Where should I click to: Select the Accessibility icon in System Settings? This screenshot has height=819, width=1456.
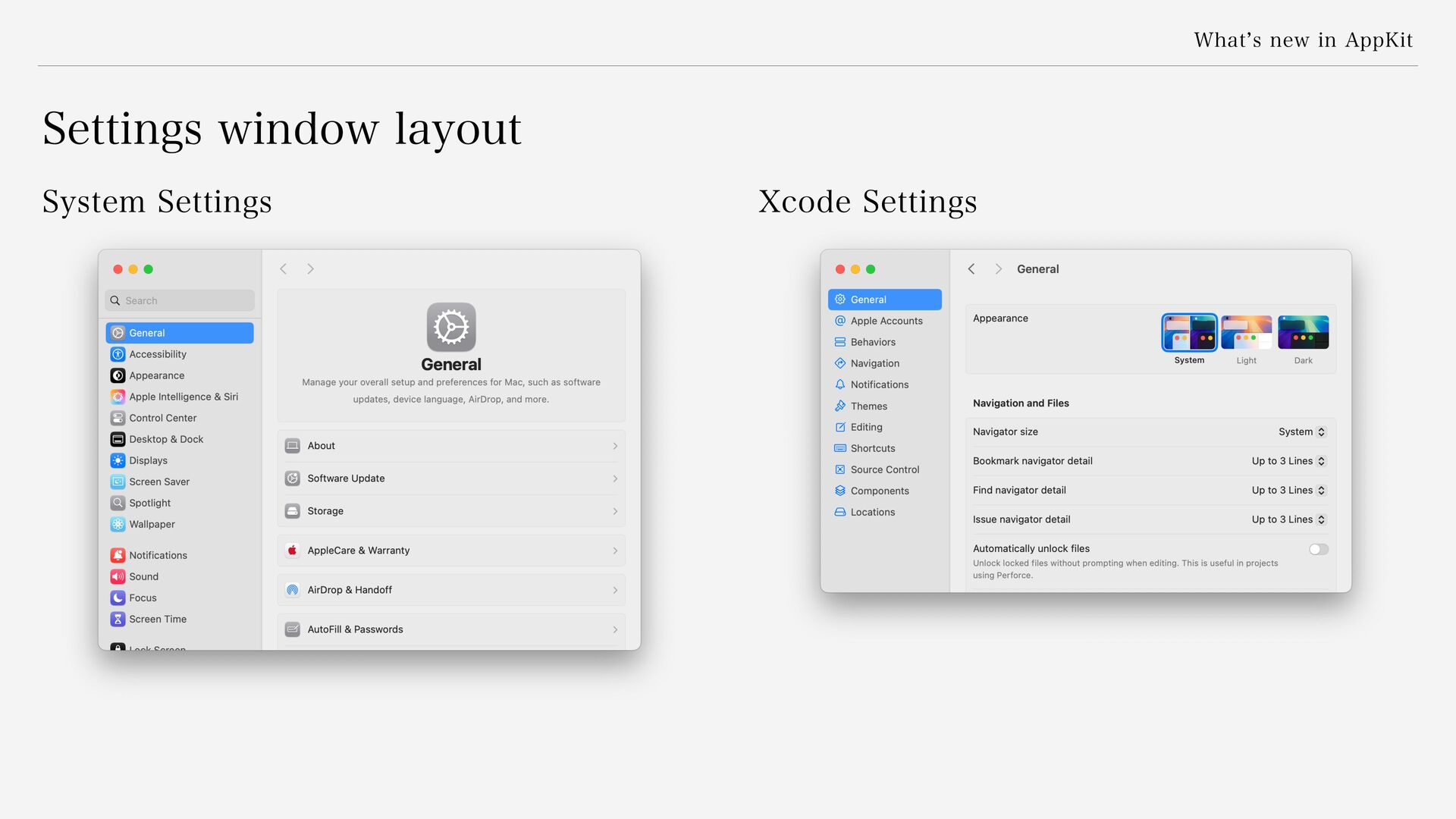118,354
